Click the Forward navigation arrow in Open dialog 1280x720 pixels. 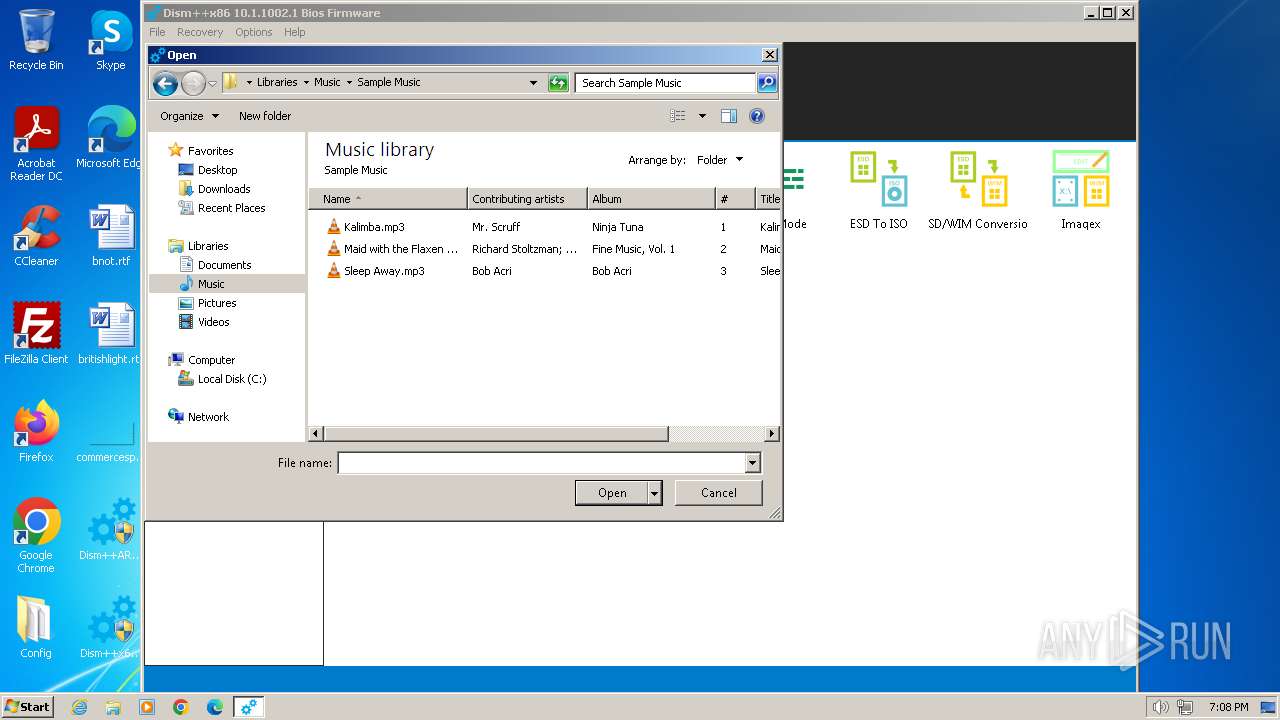[193, 83]
